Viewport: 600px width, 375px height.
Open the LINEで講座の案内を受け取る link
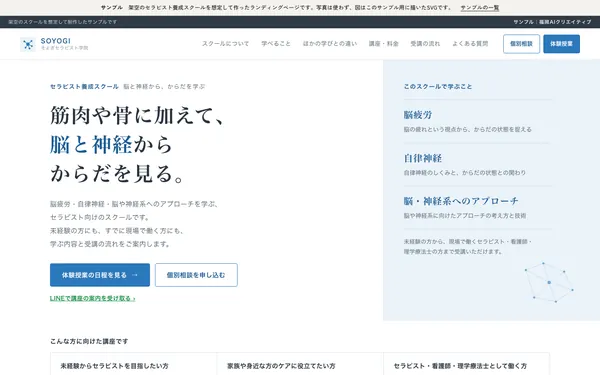[x=93, y=298]
